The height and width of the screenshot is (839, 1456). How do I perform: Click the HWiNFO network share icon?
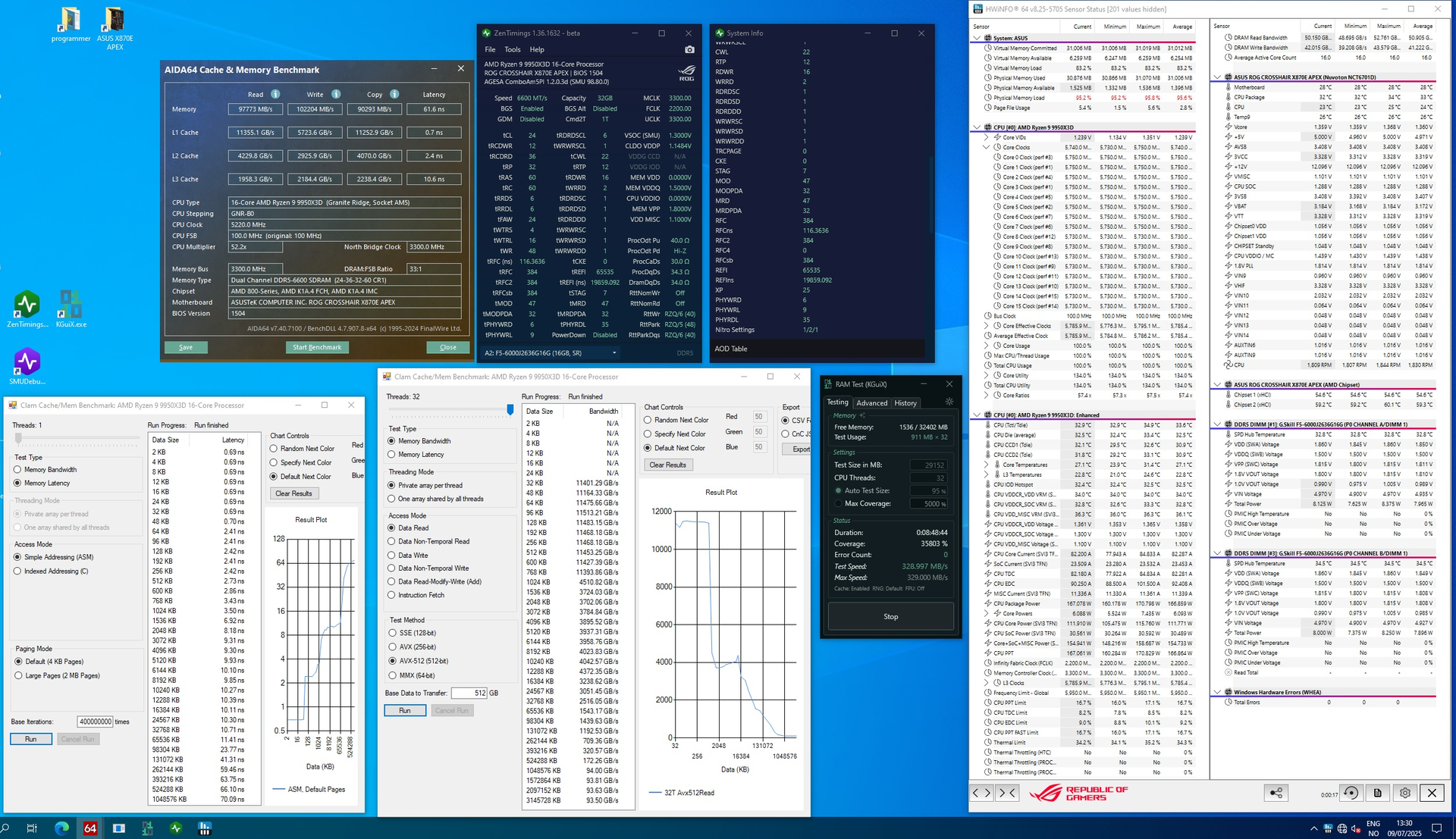coord(1276,793)
